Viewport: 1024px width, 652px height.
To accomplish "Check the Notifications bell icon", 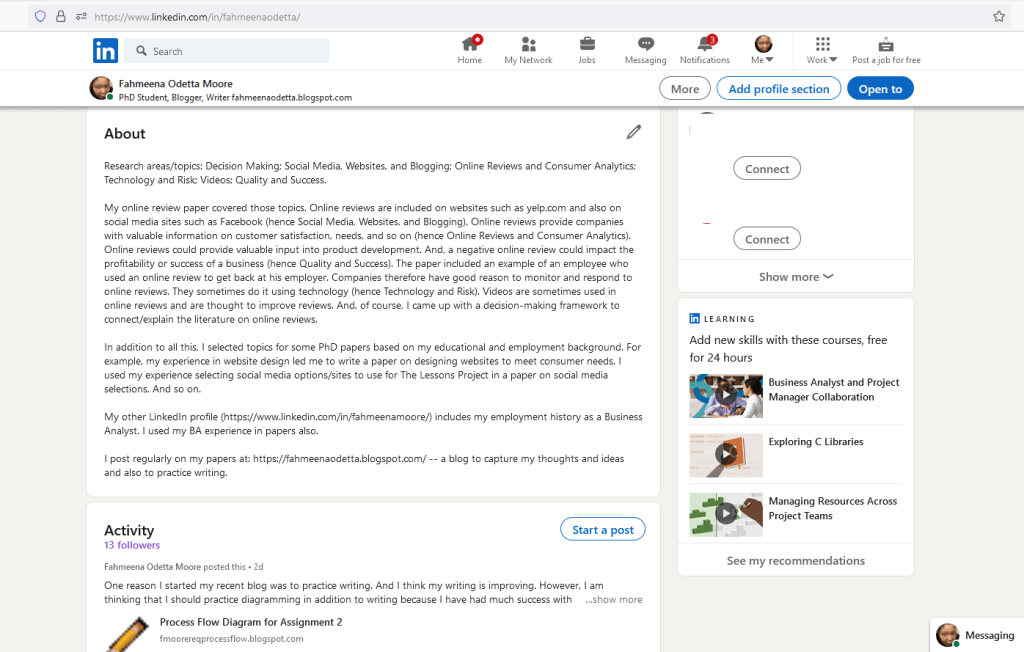I will click(705, 45).
